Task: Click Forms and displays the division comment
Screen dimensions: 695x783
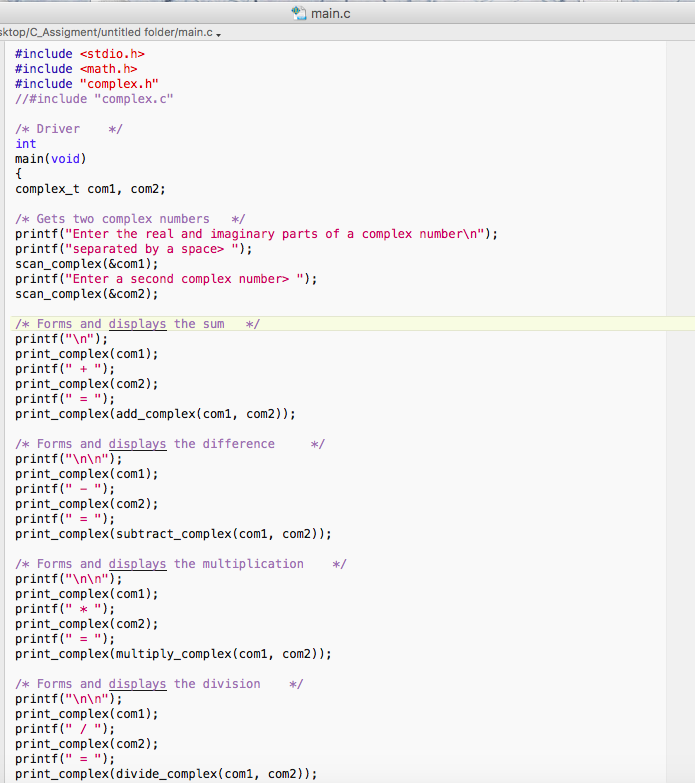Action: 159,683
